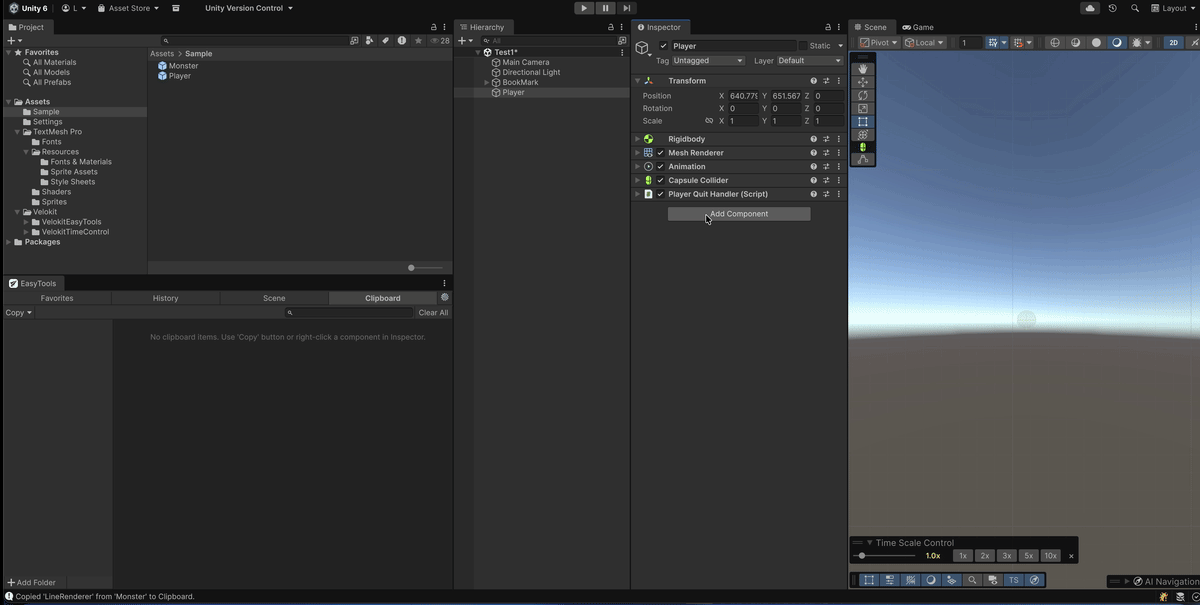Select the Scale tool

[863, 108]
